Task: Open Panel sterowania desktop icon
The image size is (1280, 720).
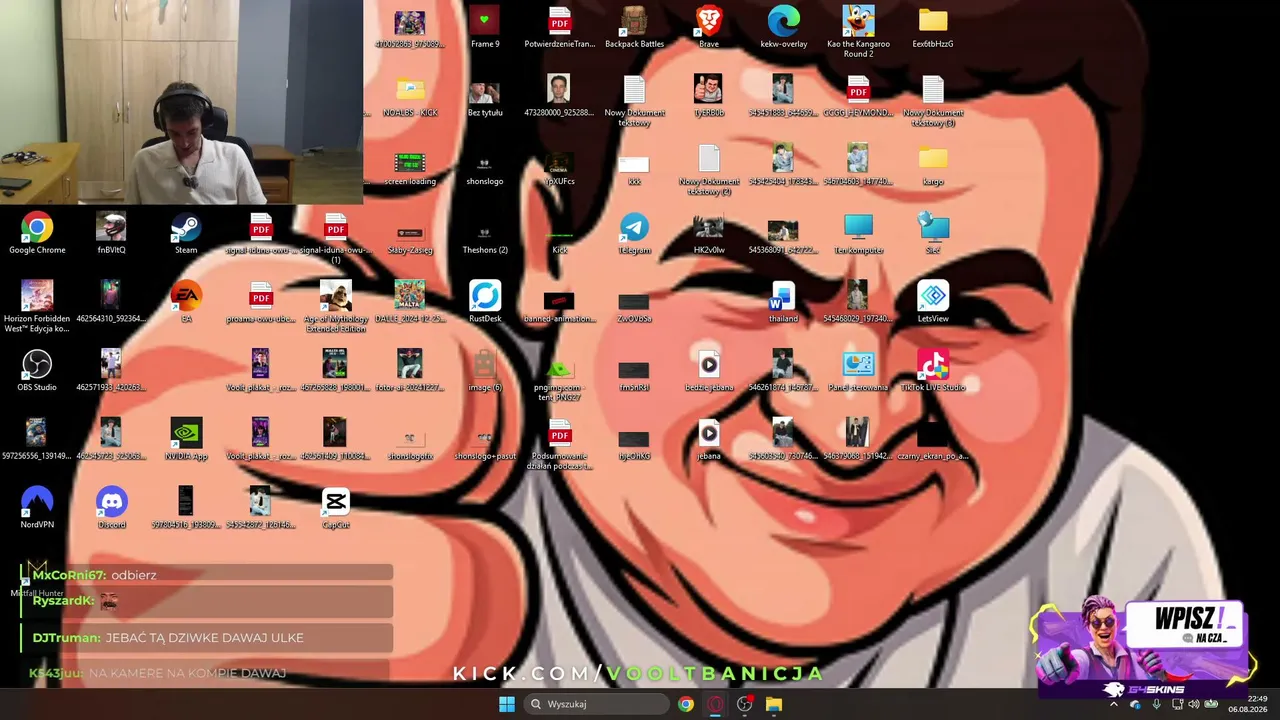Action: [858, 370]
